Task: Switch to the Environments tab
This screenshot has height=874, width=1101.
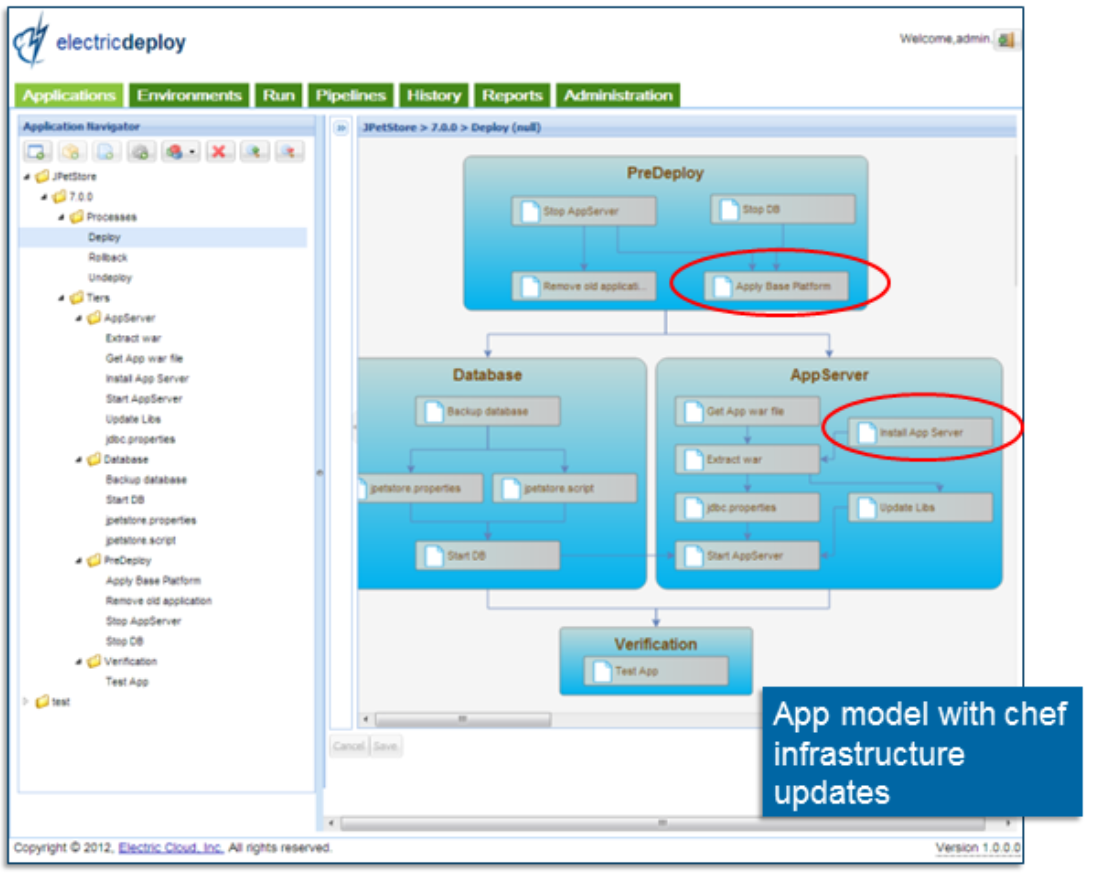Action: (189, 95)
